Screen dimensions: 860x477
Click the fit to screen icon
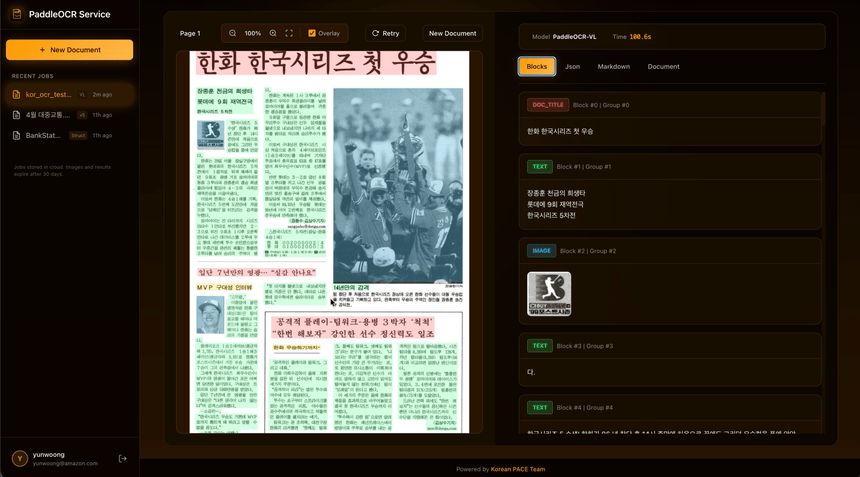tap(289, 33)
